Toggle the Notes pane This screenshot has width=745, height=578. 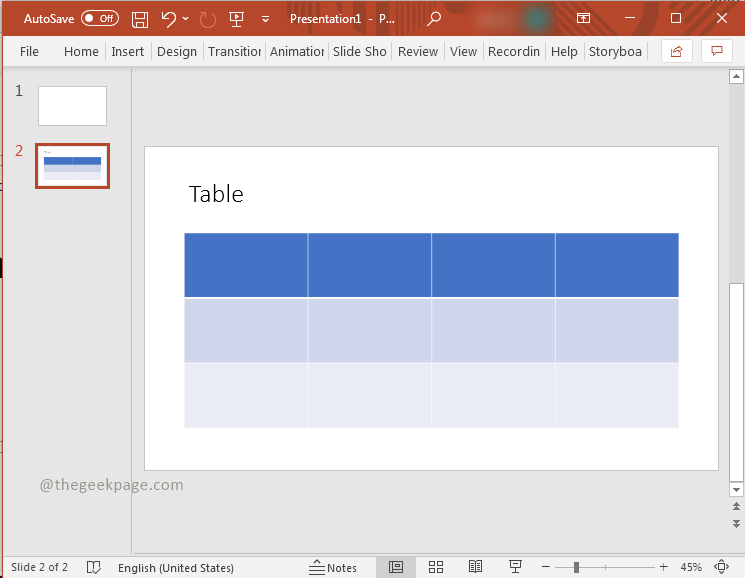click(x=333, y=567)
